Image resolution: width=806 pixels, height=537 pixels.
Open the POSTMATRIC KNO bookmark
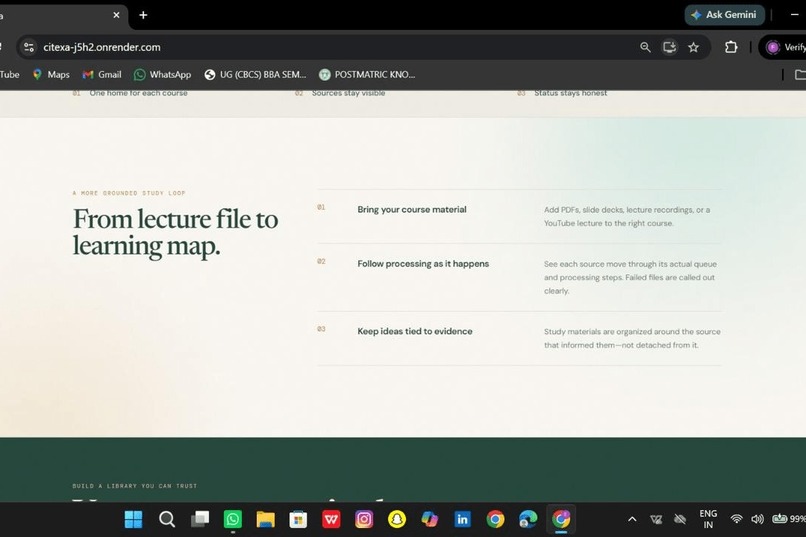(x=367, y=75)
